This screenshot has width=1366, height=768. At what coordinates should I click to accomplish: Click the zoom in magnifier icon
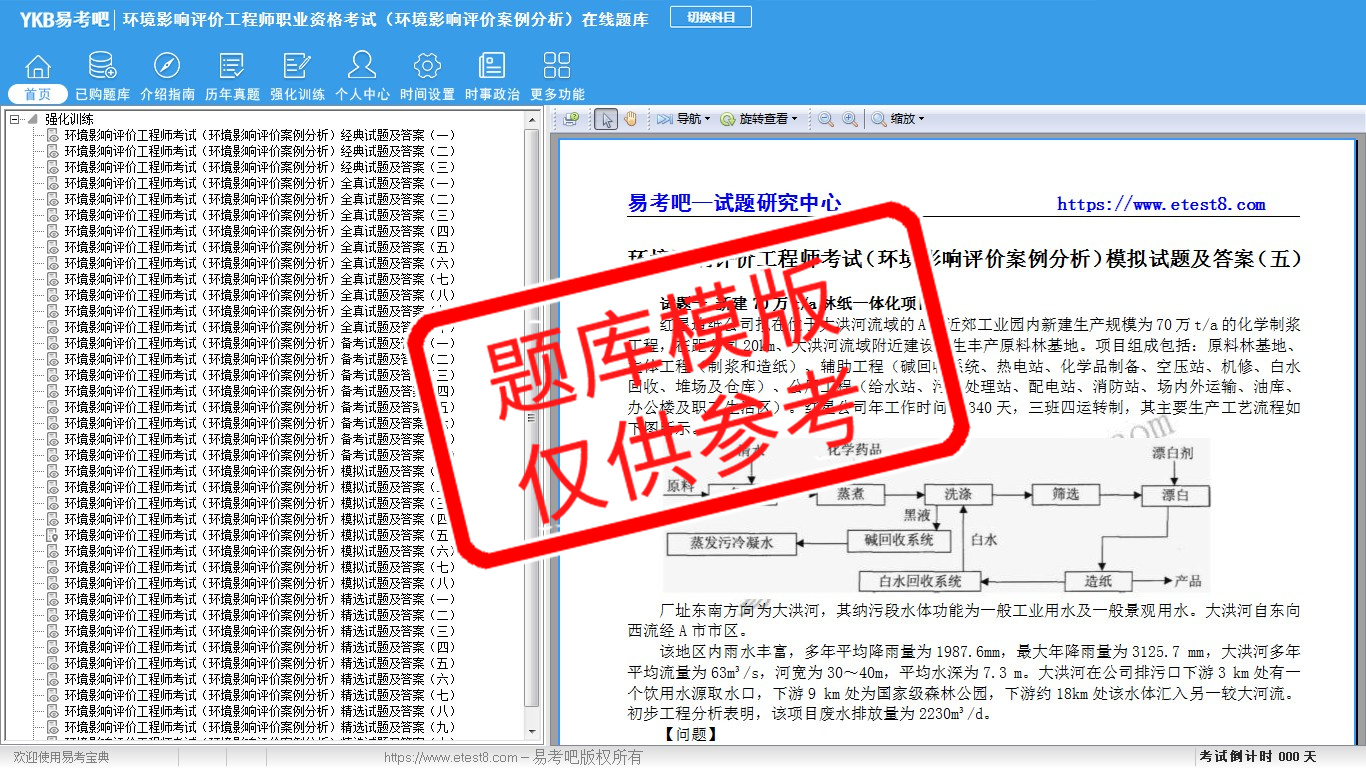(x=850, y=119)
